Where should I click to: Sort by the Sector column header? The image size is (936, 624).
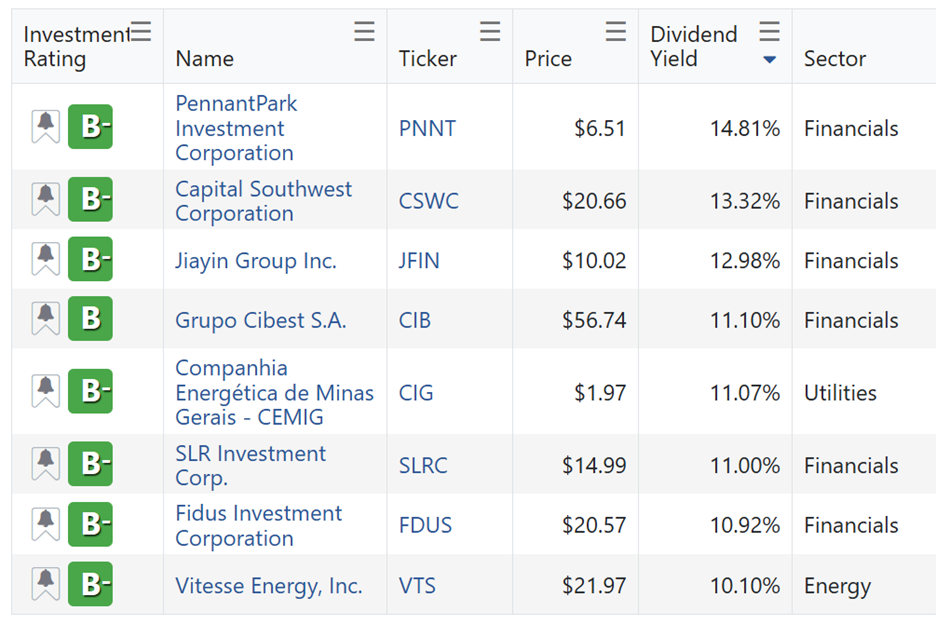834,59
